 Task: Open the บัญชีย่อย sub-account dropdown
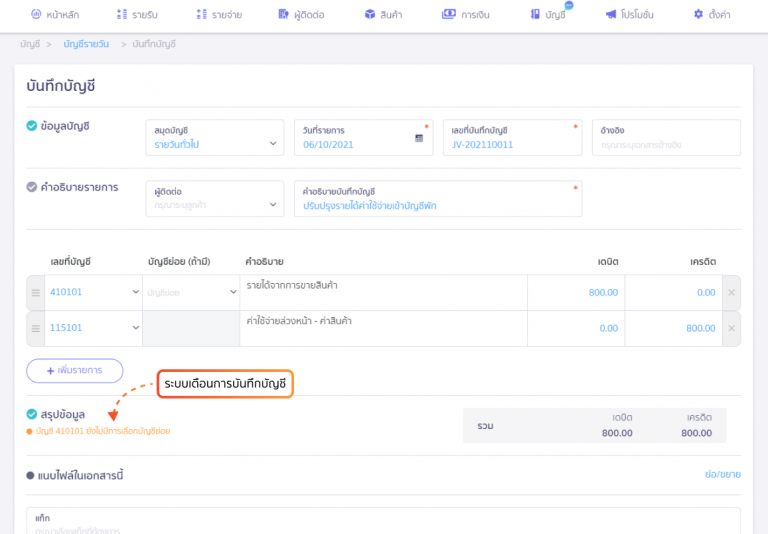tap(191, 292)
